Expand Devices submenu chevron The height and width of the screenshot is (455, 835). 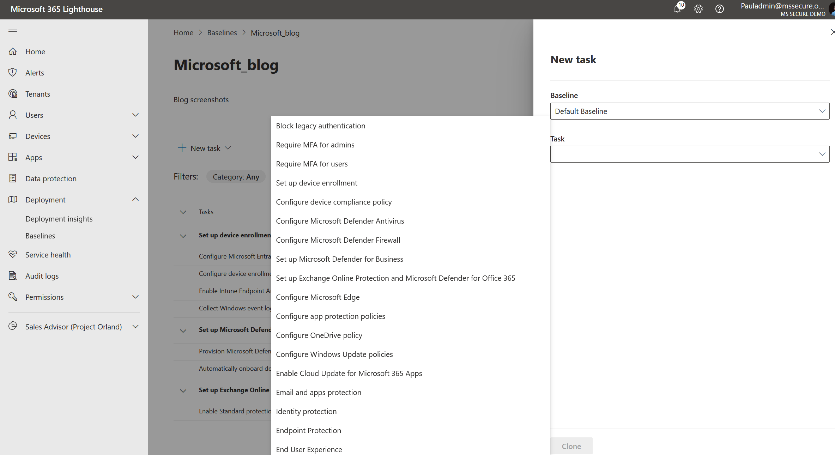(x=135, y=136)
